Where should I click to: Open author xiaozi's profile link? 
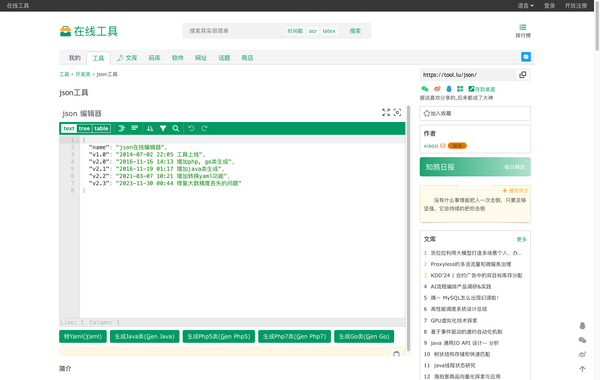point(431,146)
